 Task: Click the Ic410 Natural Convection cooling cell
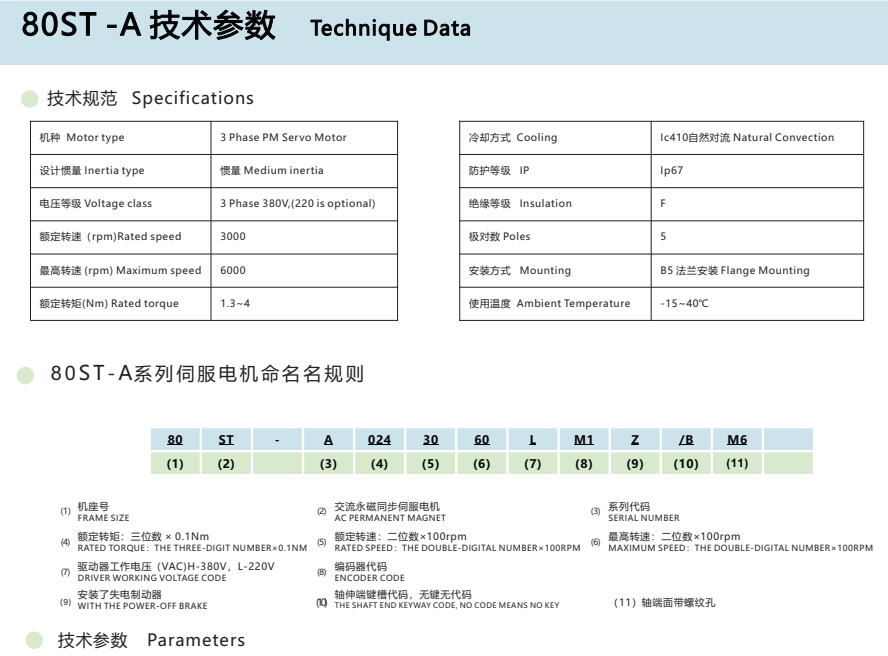746,138
